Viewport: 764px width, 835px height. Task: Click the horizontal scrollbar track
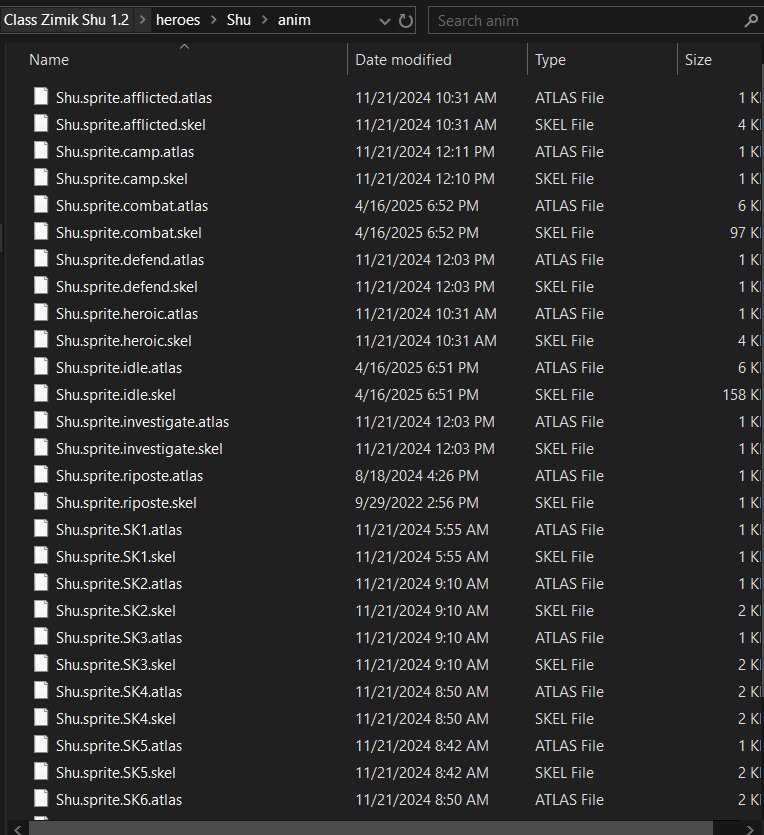tap(371, 828)
